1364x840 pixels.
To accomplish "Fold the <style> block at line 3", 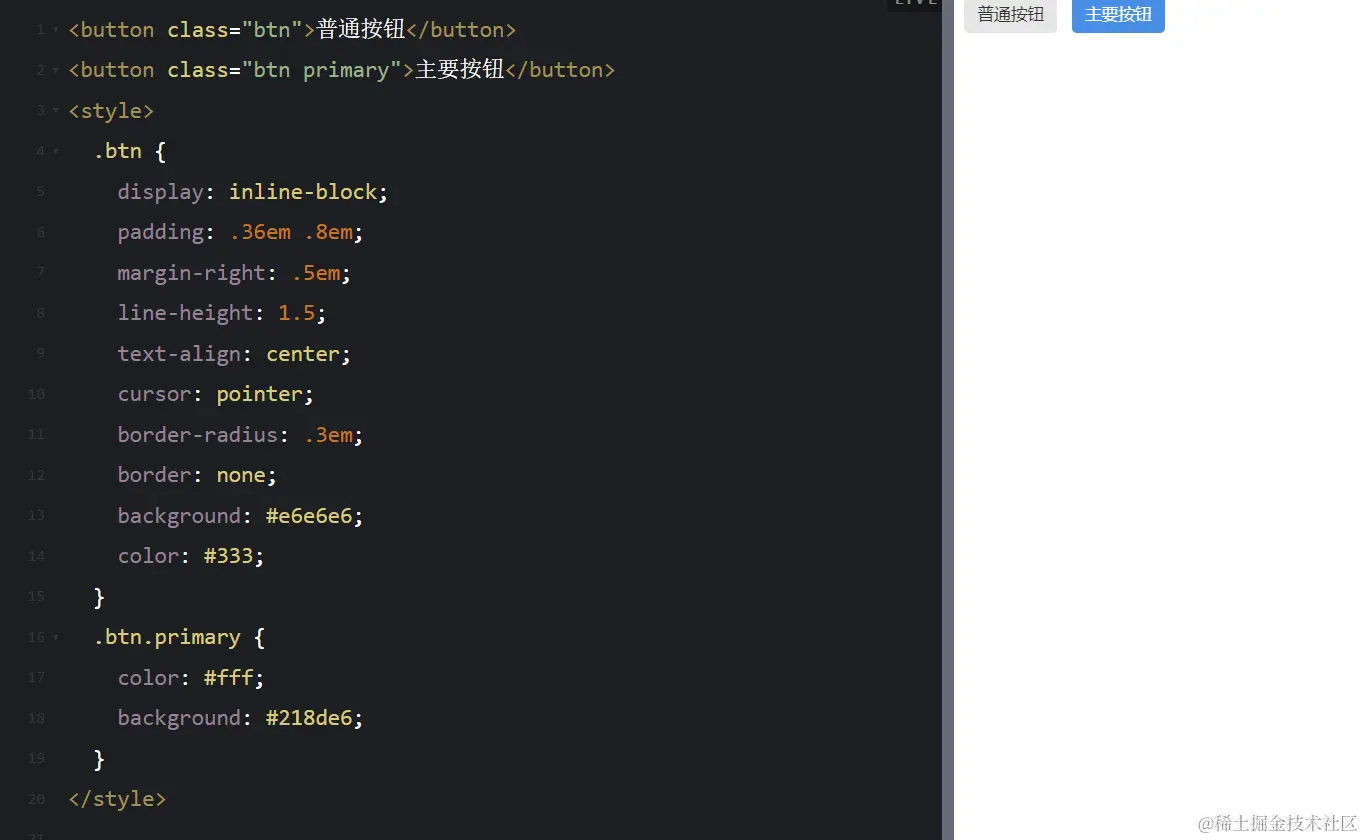I will click(56, 111).
